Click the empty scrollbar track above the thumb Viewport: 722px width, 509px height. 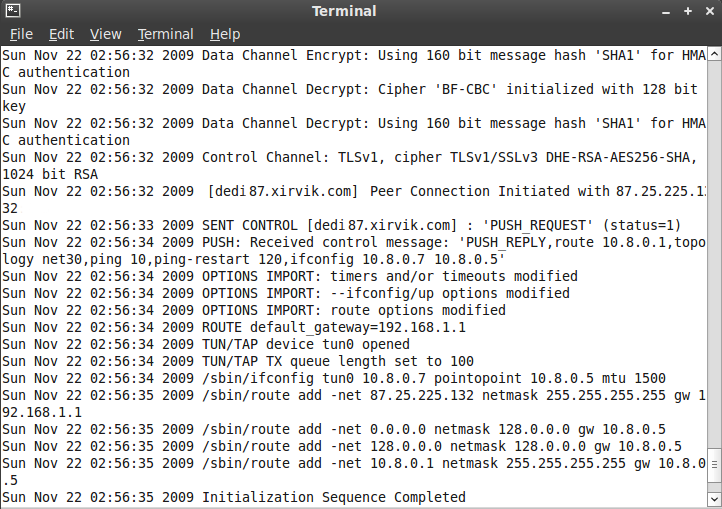pyautogui.click(x=714, y=250)
